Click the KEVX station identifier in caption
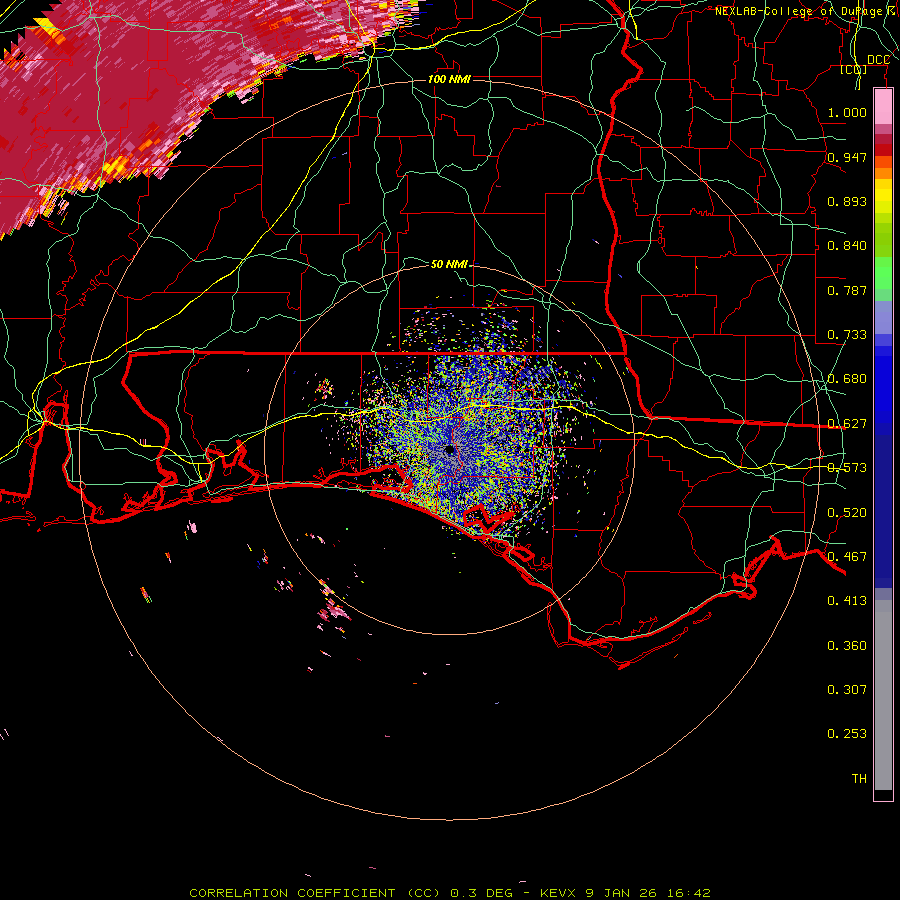This screenshot has height=900, width=900. (x=560, y=893)
